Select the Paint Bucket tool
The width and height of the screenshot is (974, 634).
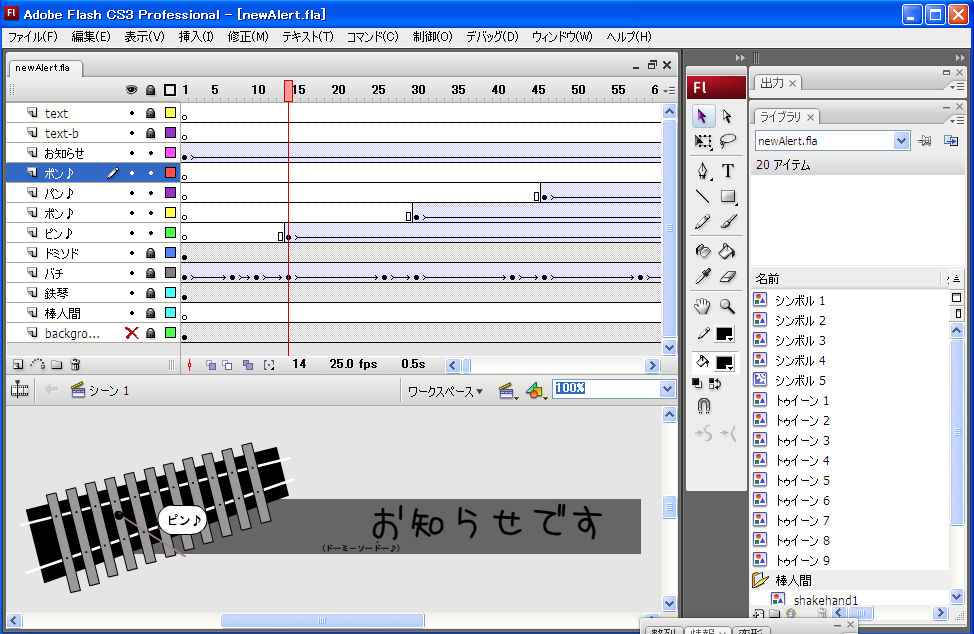pos(728,250)
